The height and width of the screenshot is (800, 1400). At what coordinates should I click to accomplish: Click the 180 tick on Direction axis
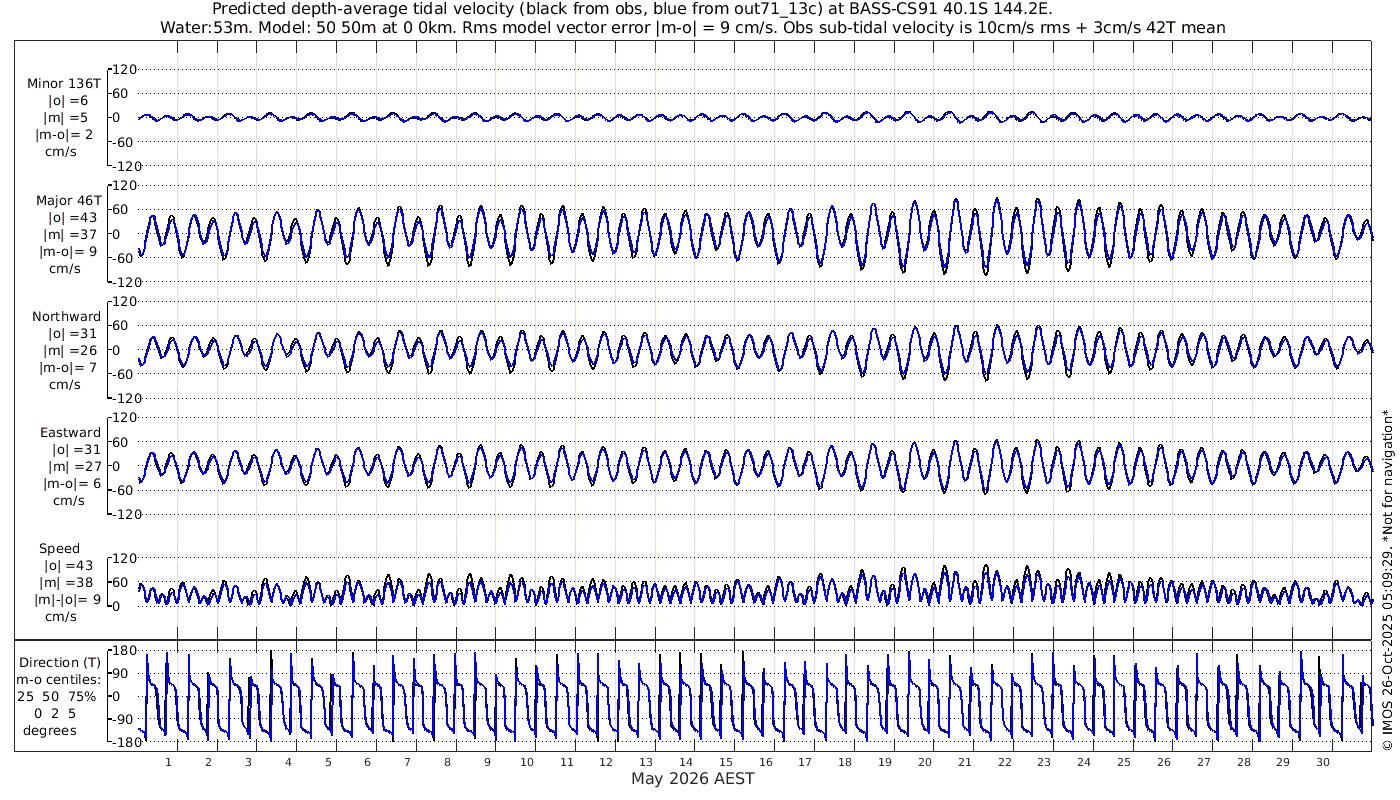pyautogui.click(x=123, y=651)
